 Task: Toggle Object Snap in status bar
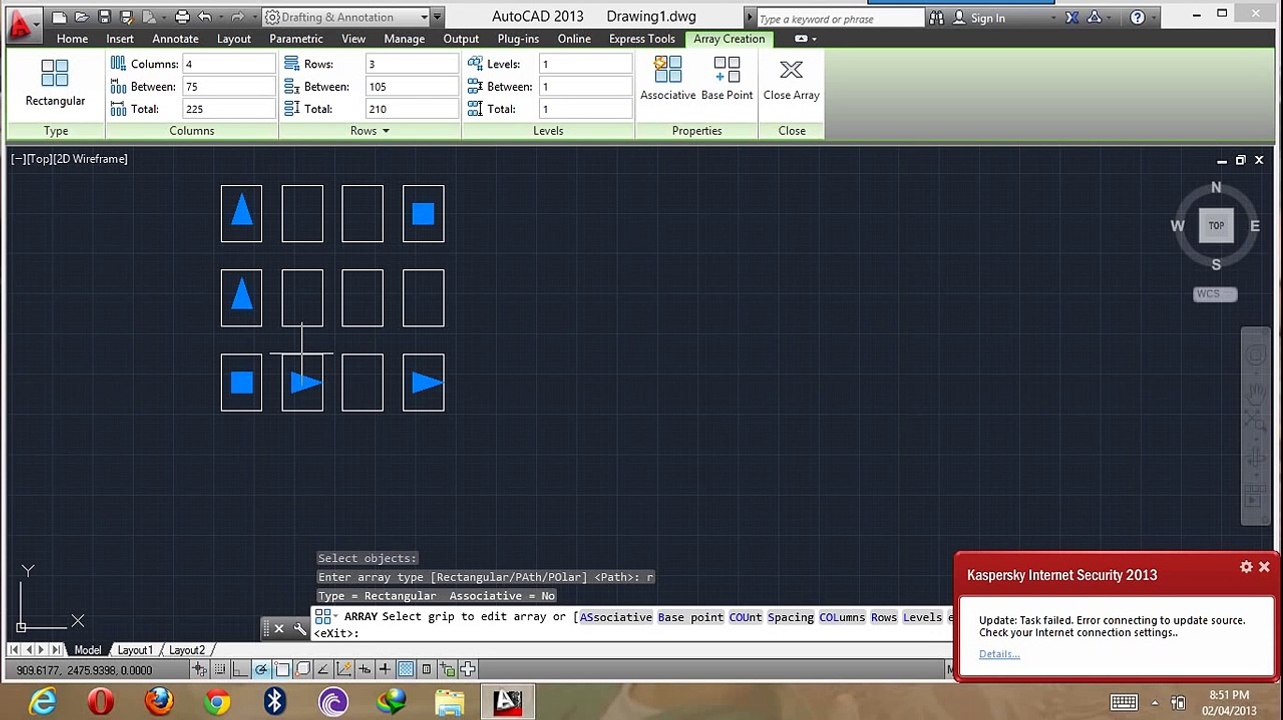click(x=282, y=669)
